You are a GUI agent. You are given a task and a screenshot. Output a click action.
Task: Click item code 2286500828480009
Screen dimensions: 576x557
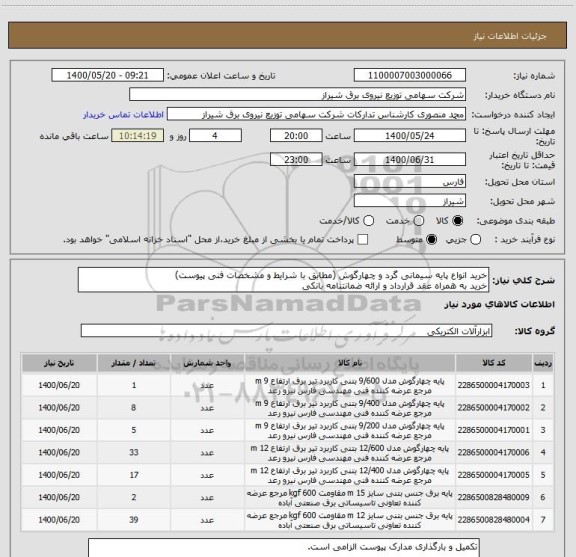click(x=493, y=497)
